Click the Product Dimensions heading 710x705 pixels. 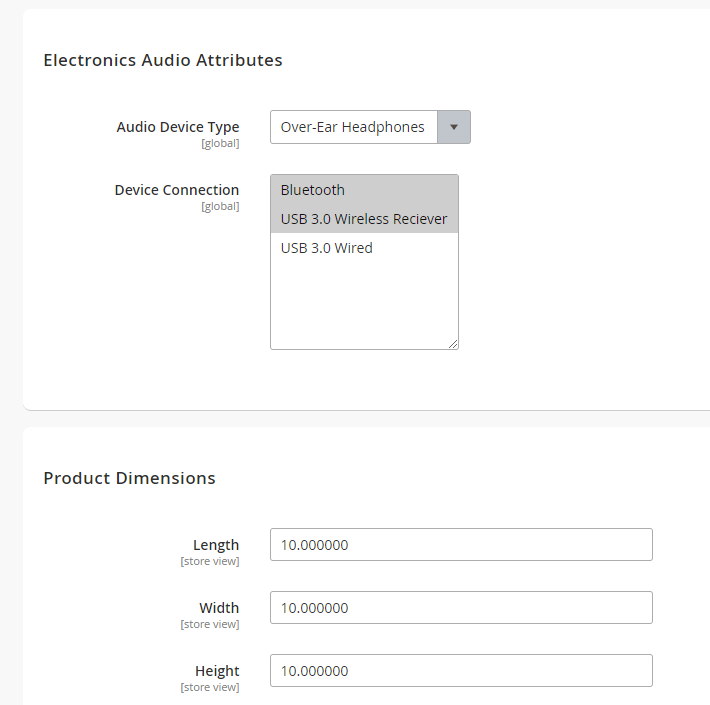(130, 478)
